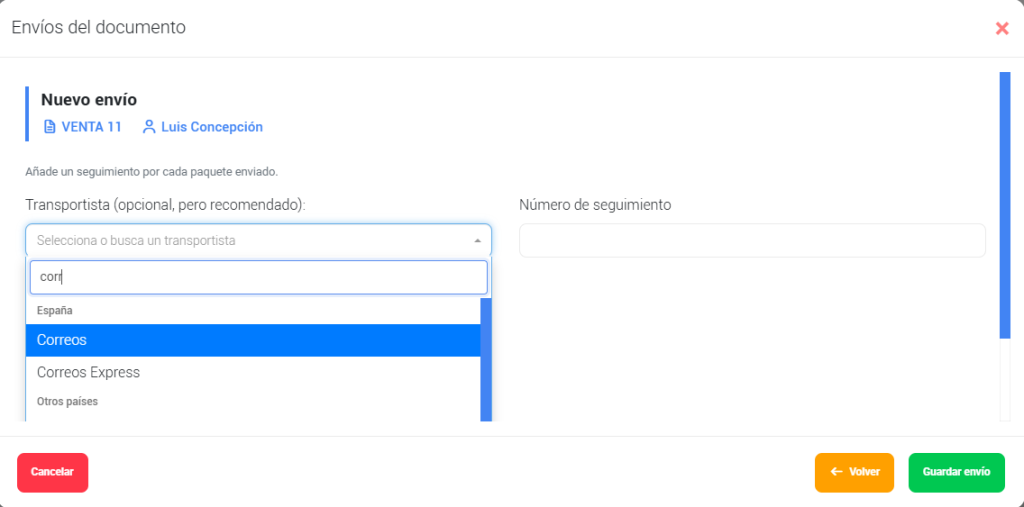
Task: Click the 'Selecciona o busca un transportista' box
Action: click(x=259, y=240)
